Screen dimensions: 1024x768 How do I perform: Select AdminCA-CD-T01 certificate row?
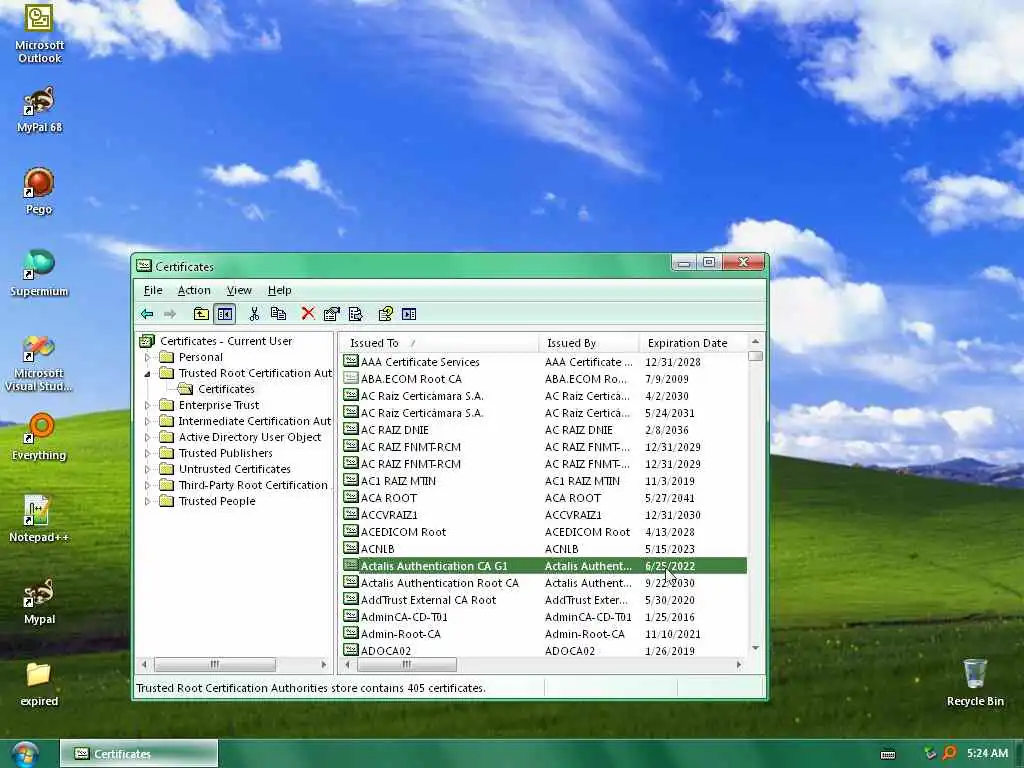544,616
